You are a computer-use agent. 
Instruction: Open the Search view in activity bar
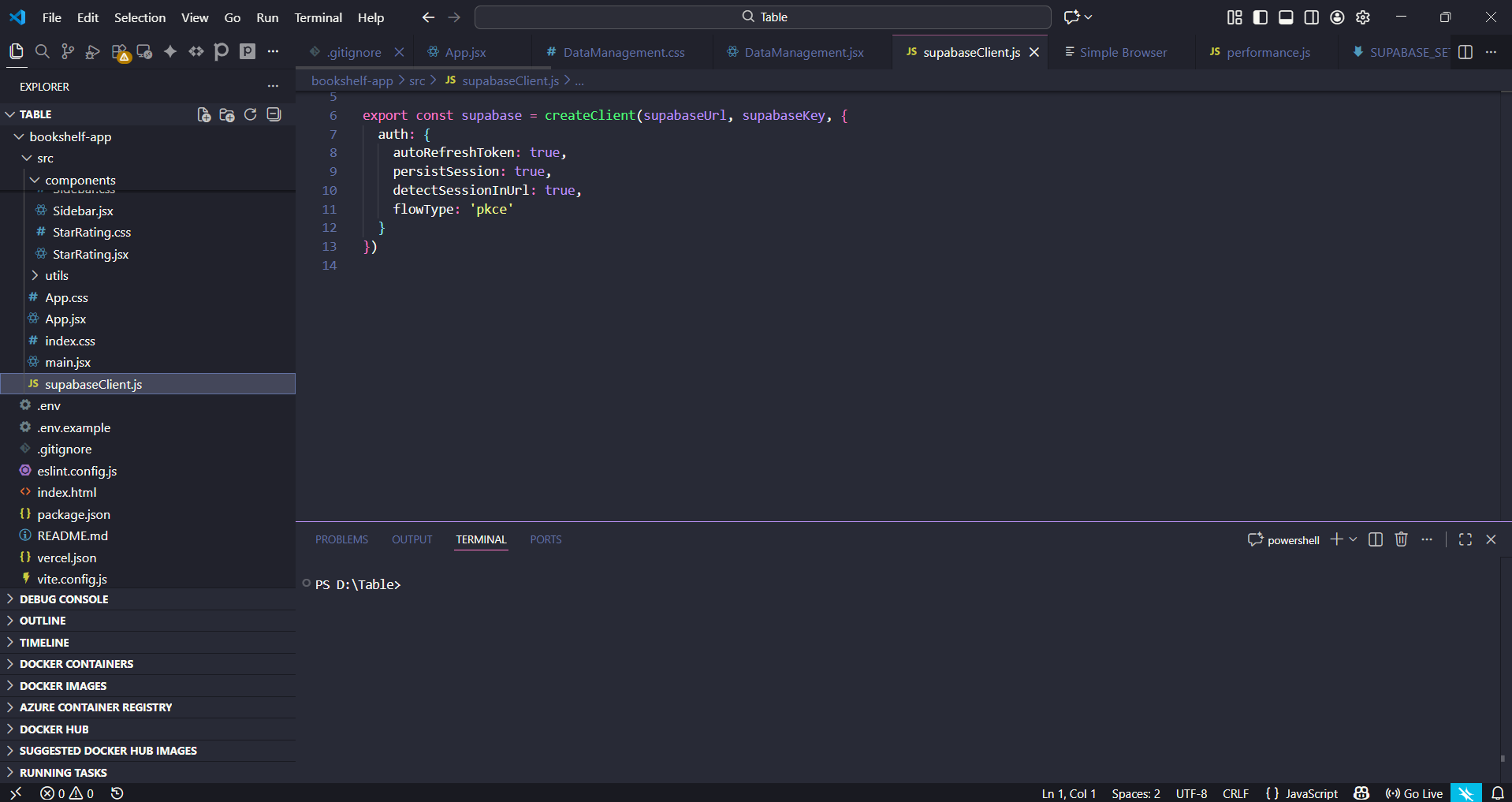coord(43,52)
